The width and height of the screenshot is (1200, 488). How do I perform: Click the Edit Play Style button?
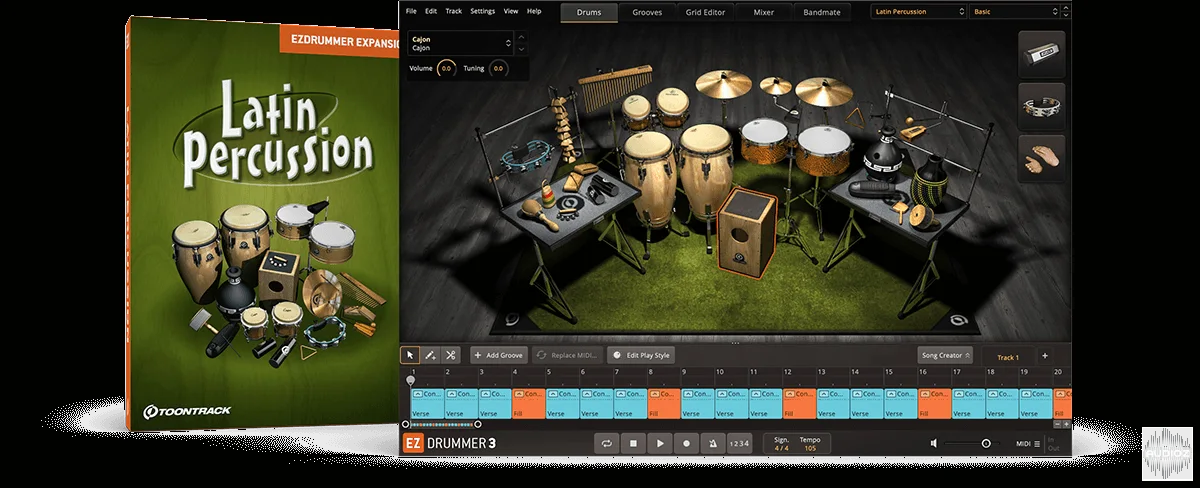pos(642,355)
